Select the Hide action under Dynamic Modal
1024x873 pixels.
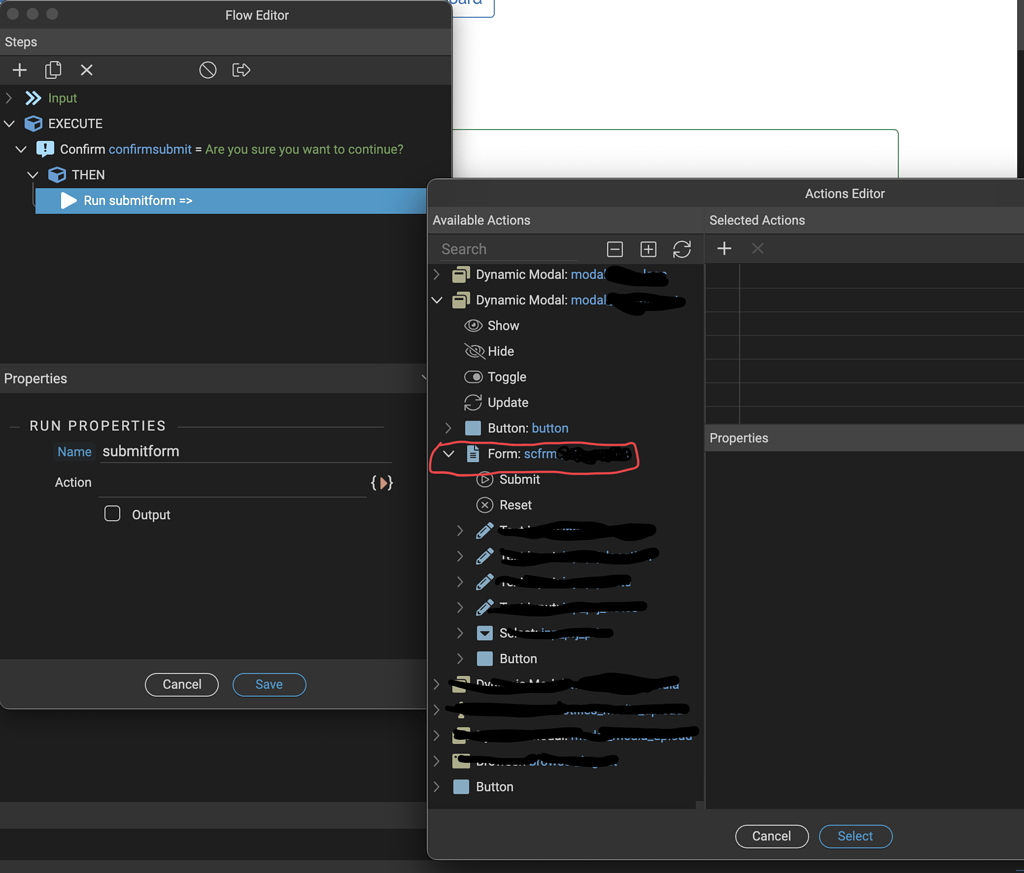pos(500,351)
